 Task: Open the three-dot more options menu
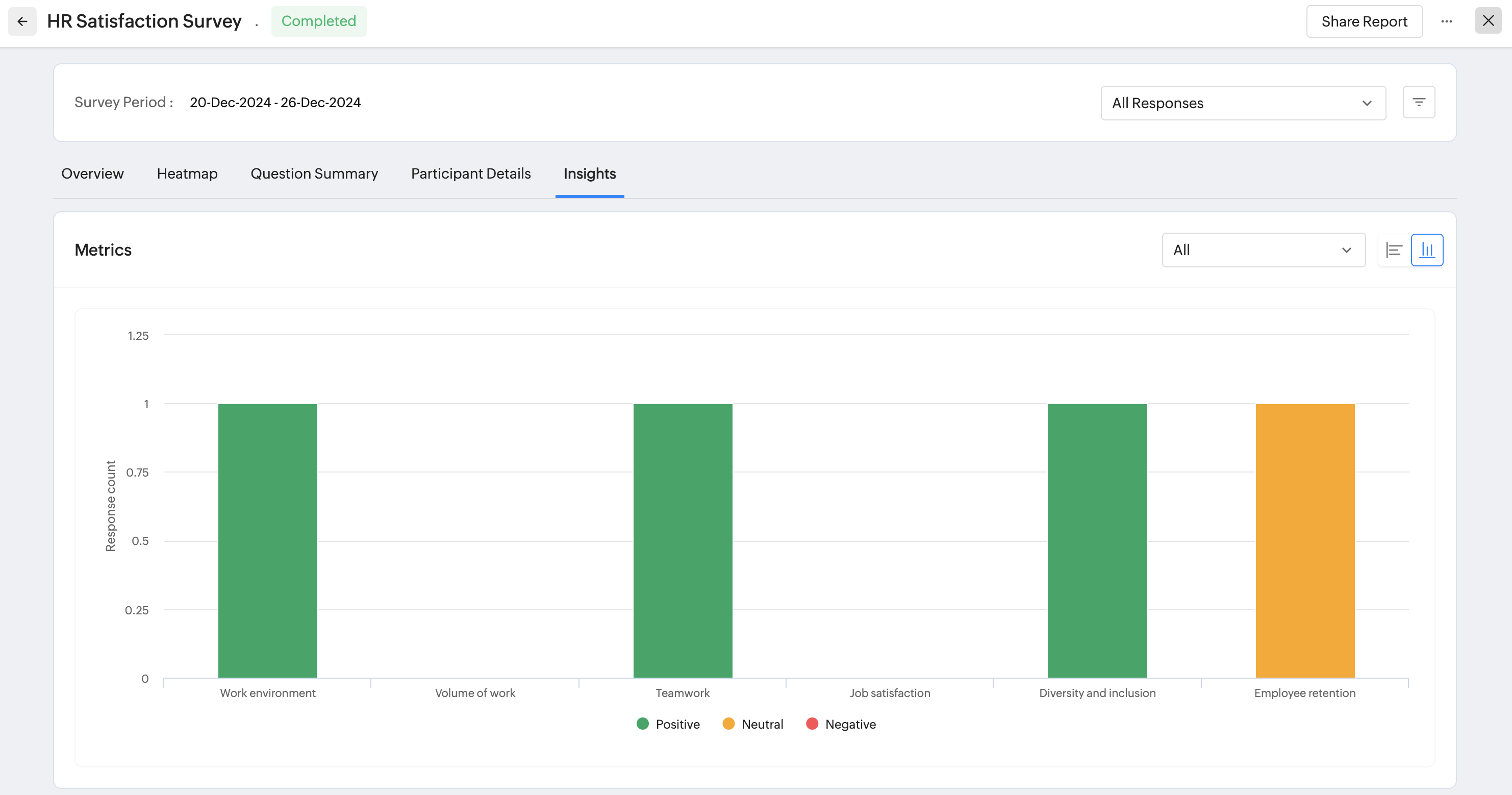1446,22
